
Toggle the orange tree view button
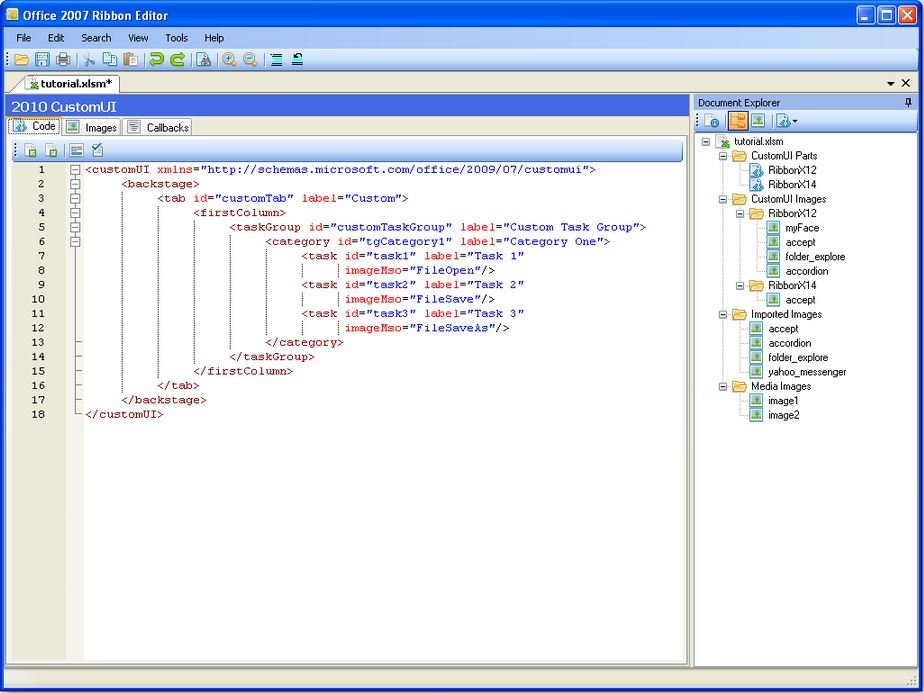point(737,121)
